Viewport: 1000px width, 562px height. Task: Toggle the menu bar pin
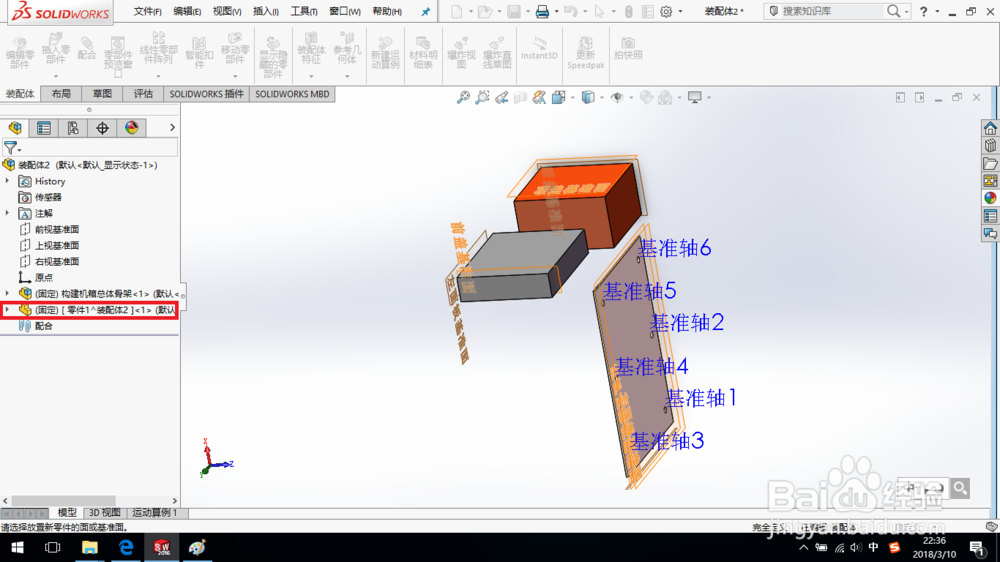coord(425,11)
